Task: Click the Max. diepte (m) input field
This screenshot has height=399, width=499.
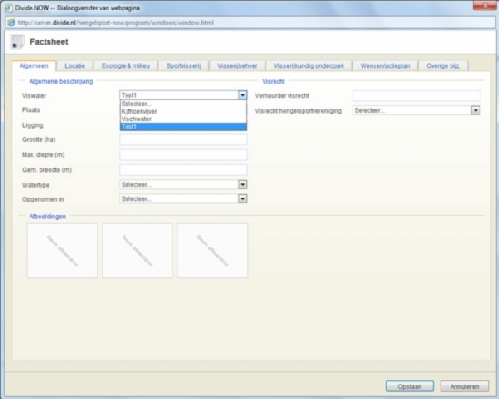Action: [183, 155]
